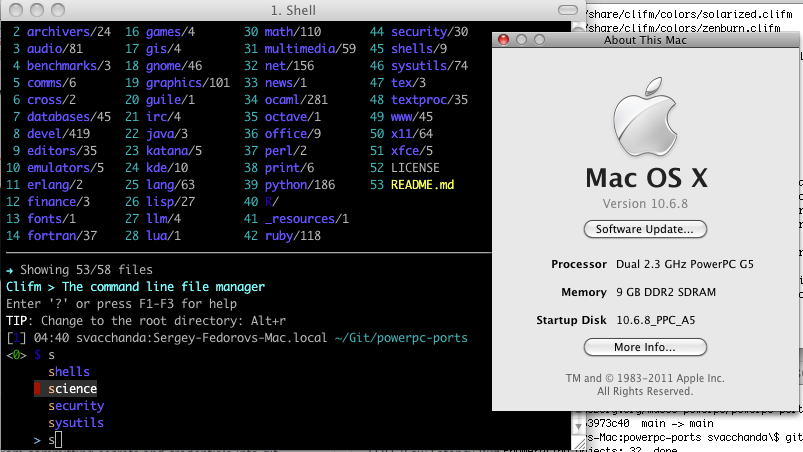Click the finance/3 directory entry

pos(58,202)
